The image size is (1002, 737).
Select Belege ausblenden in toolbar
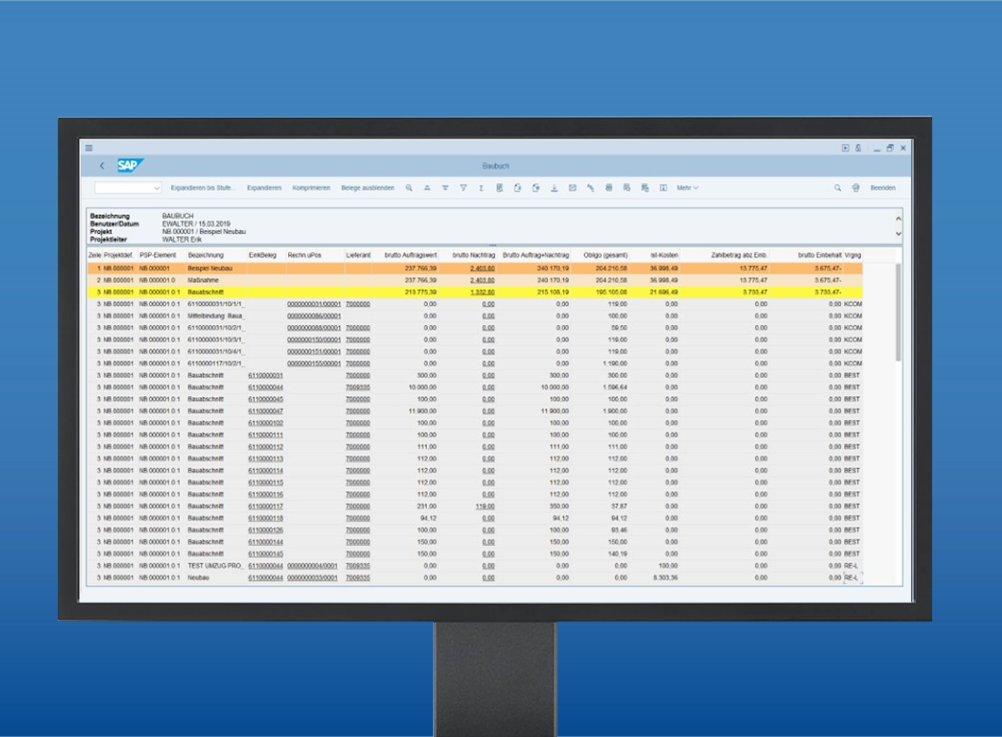click(x=367, y=188)
